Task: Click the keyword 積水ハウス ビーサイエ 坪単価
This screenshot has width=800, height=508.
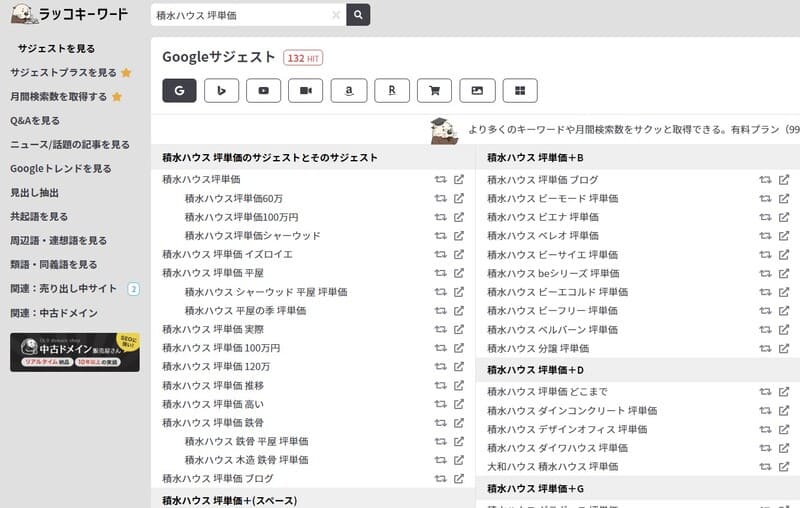Action: pyautogui.click(x=553, y=255)
